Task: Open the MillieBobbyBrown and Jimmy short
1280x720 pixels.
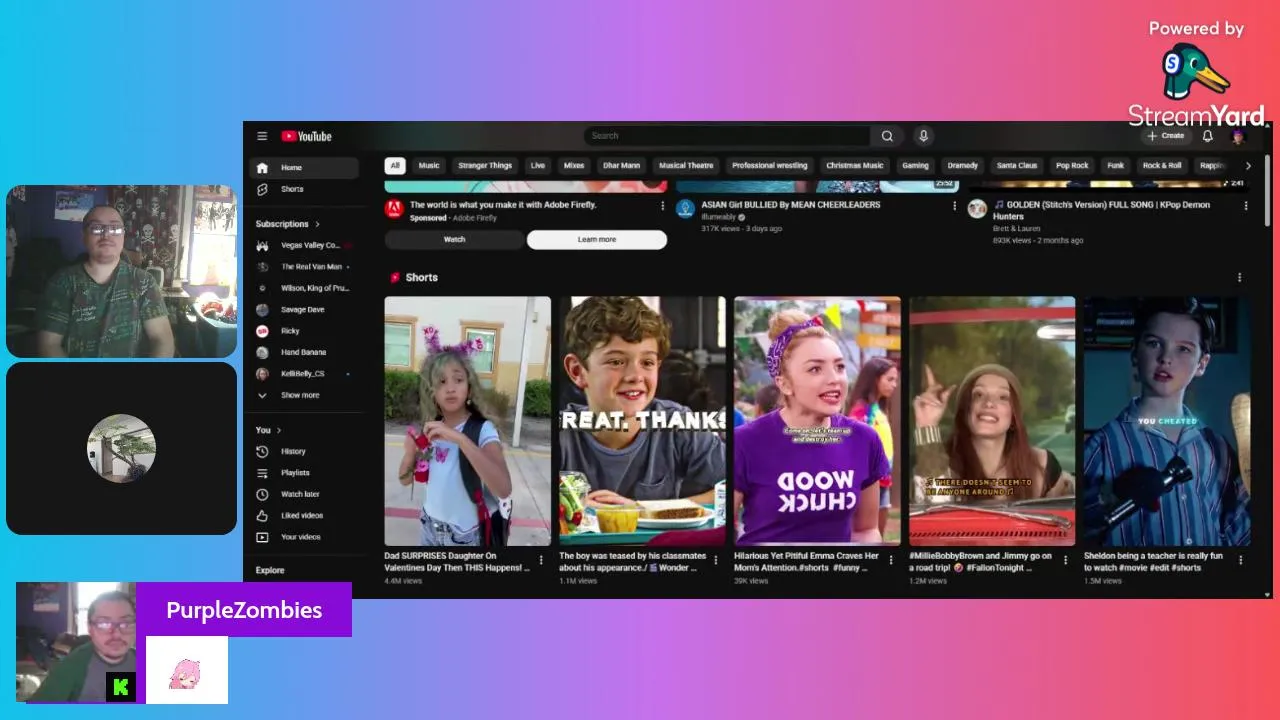Action: pos(992,421)
